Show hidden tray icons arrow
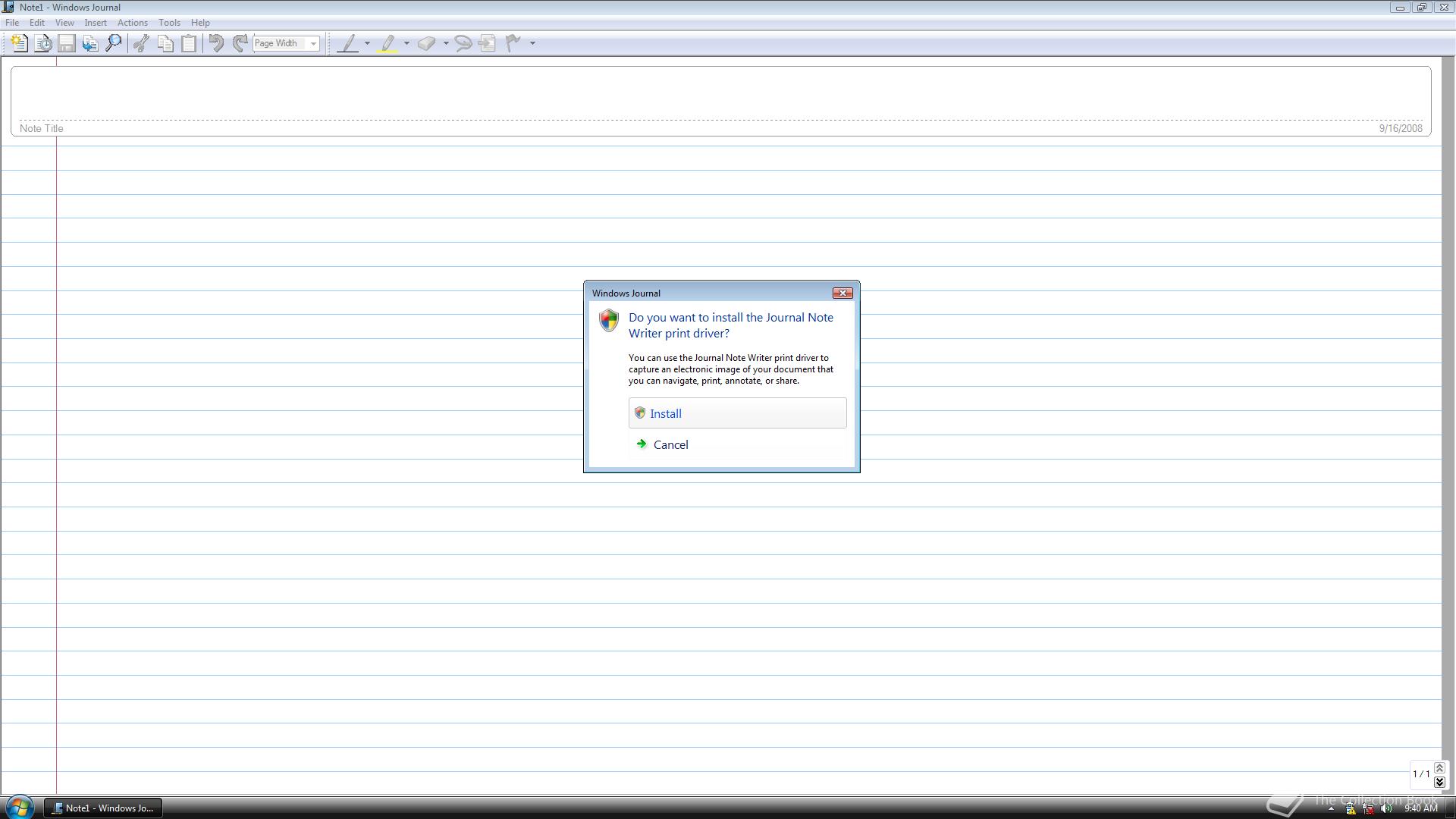Viewport: 1456px width, 819px height. point(1331,808)
